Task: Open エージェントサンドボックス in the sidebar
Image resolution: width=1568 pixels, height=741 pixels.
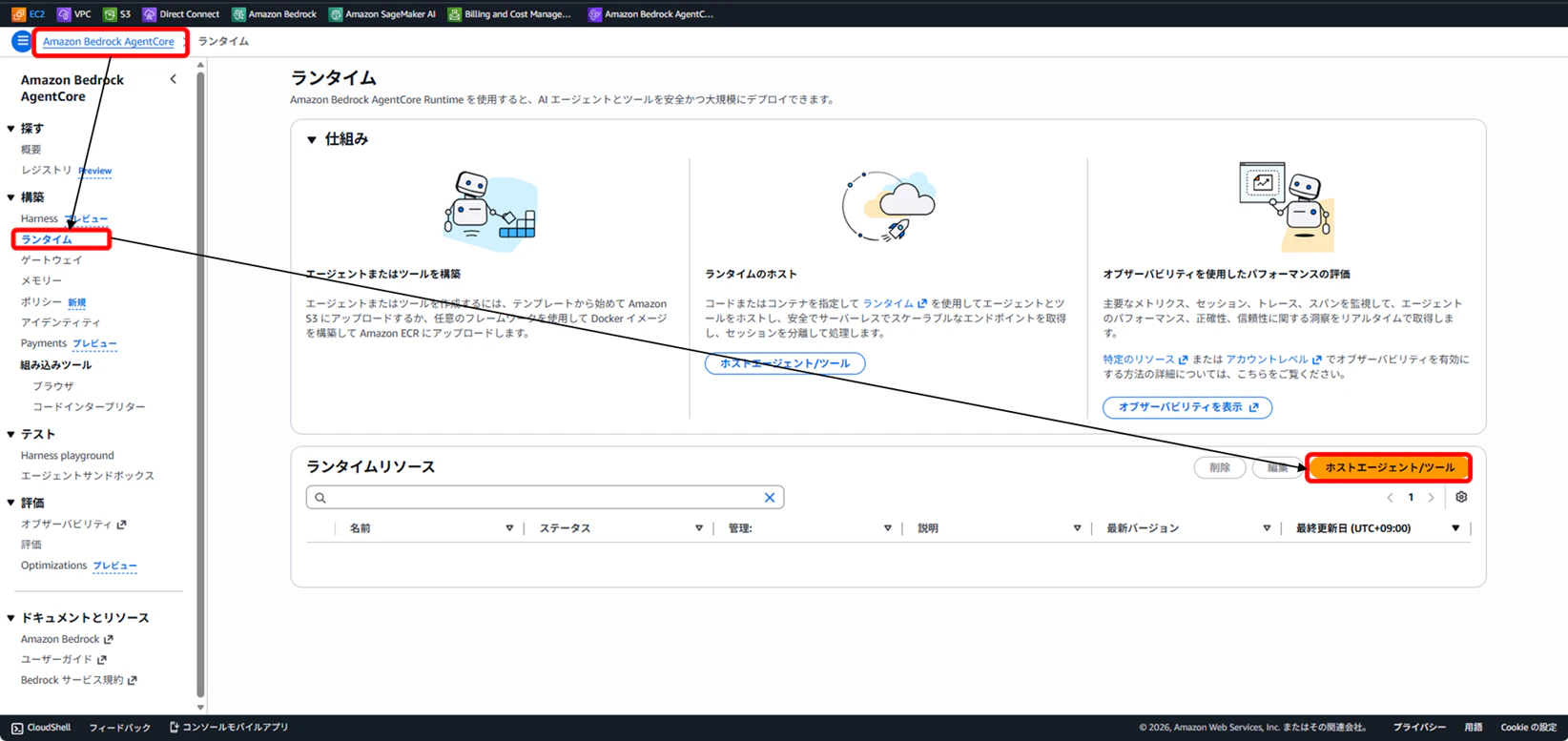Action: click(88, 476)
